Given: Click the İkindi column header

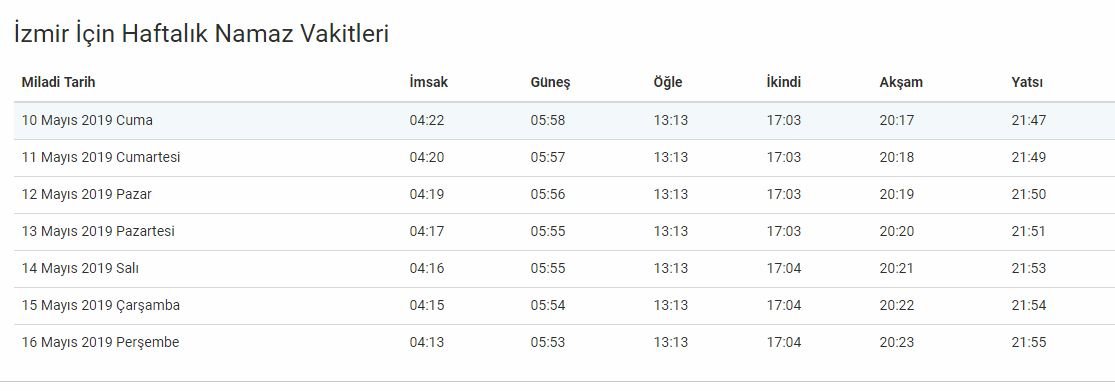Looking at the screenshot, I should [784, 82].
